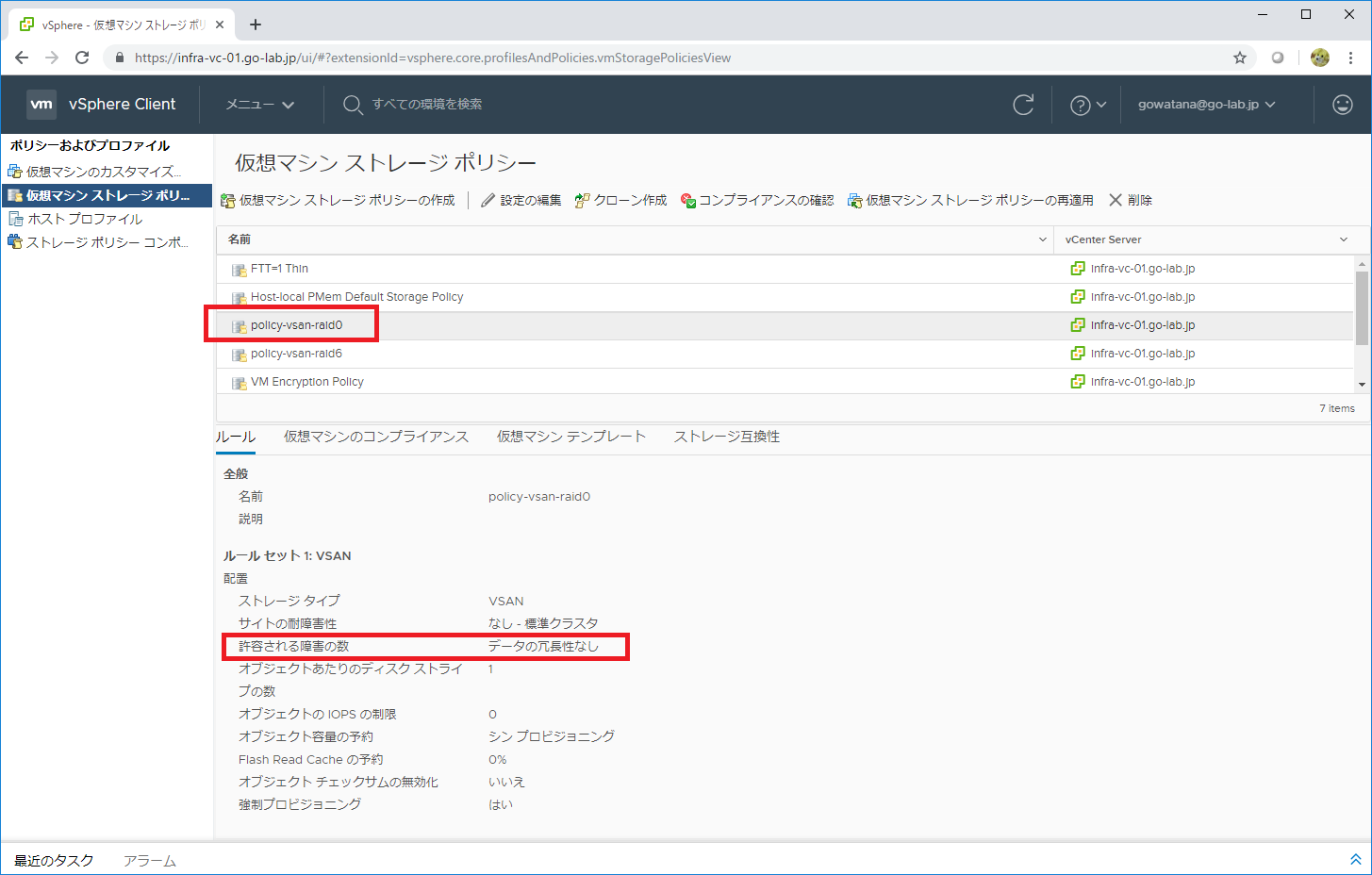Select Host-local PMem Default Storage Policy row
Image resolution: width=1372 pixels, height=875 pixels.
pyautogui.click(x=785, y=297)
